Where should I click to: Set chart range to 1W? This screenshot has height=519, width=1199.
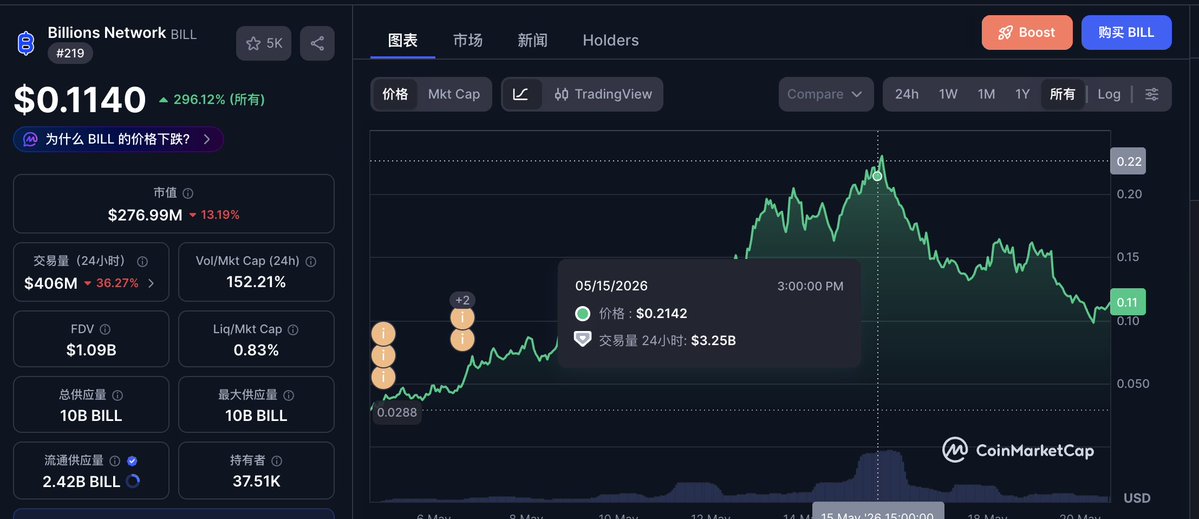(948, 94)
